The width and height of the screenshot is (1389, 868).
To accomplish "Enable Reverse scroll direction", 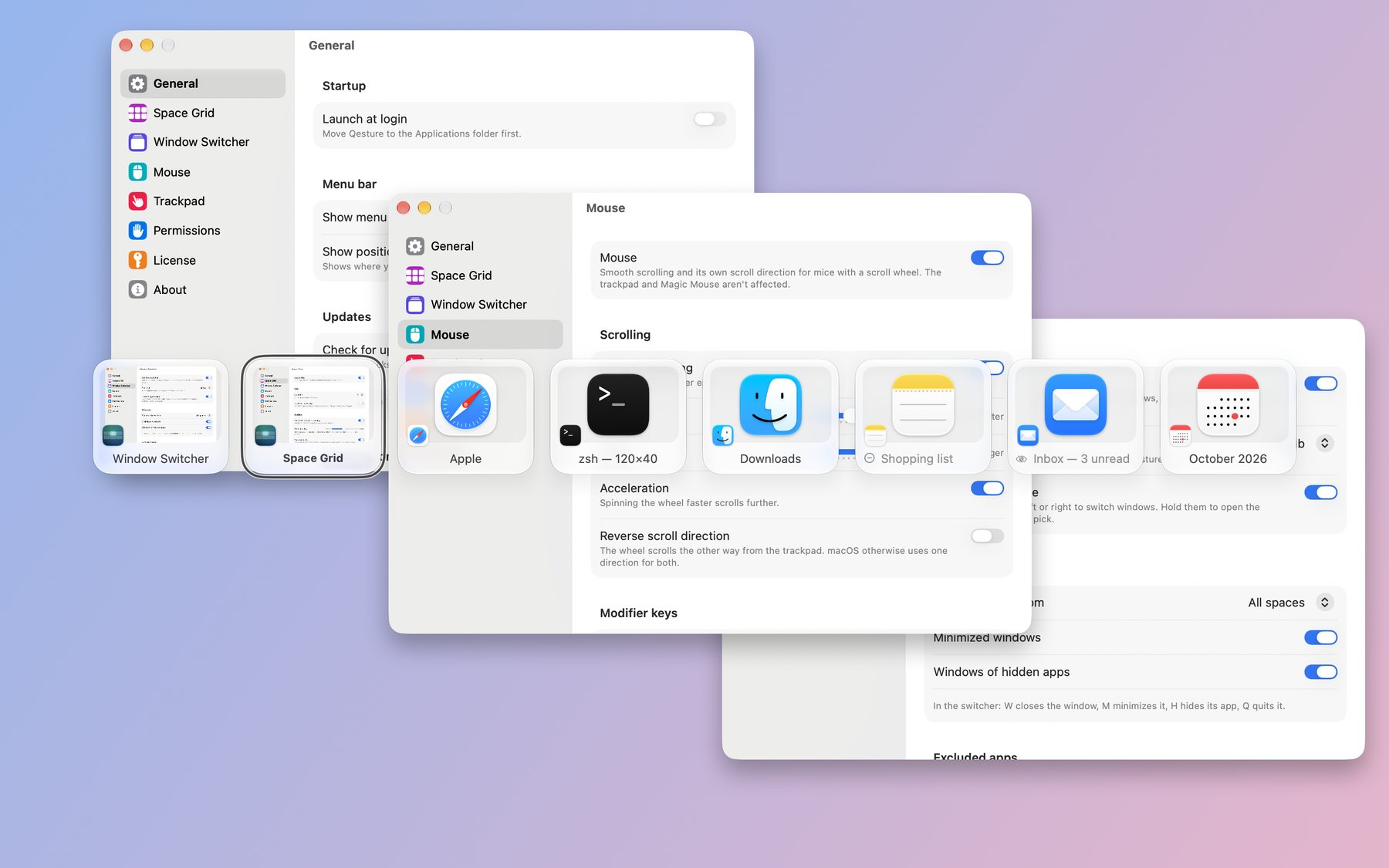I will (987, 536).
